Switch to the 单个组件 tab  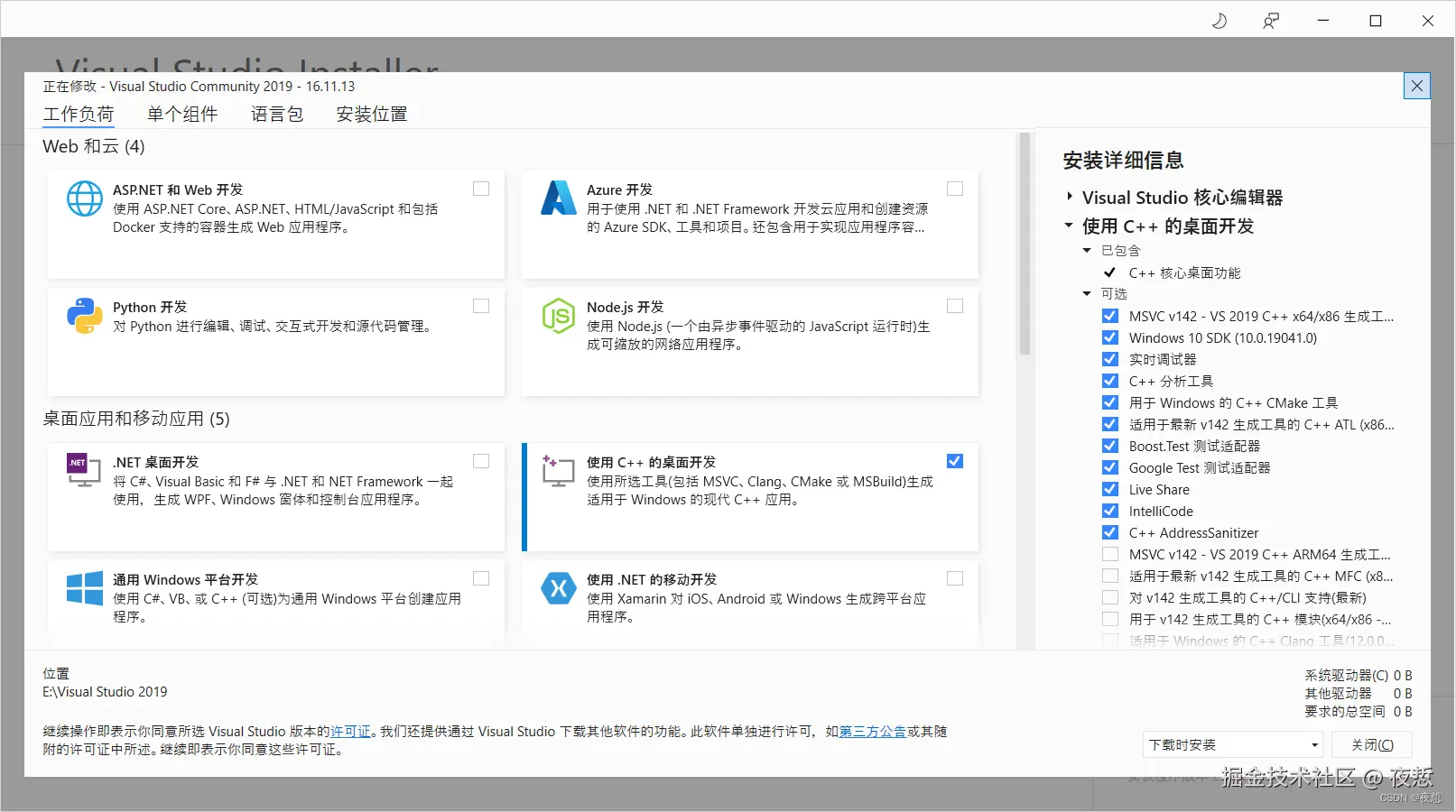tap(182, 114)
